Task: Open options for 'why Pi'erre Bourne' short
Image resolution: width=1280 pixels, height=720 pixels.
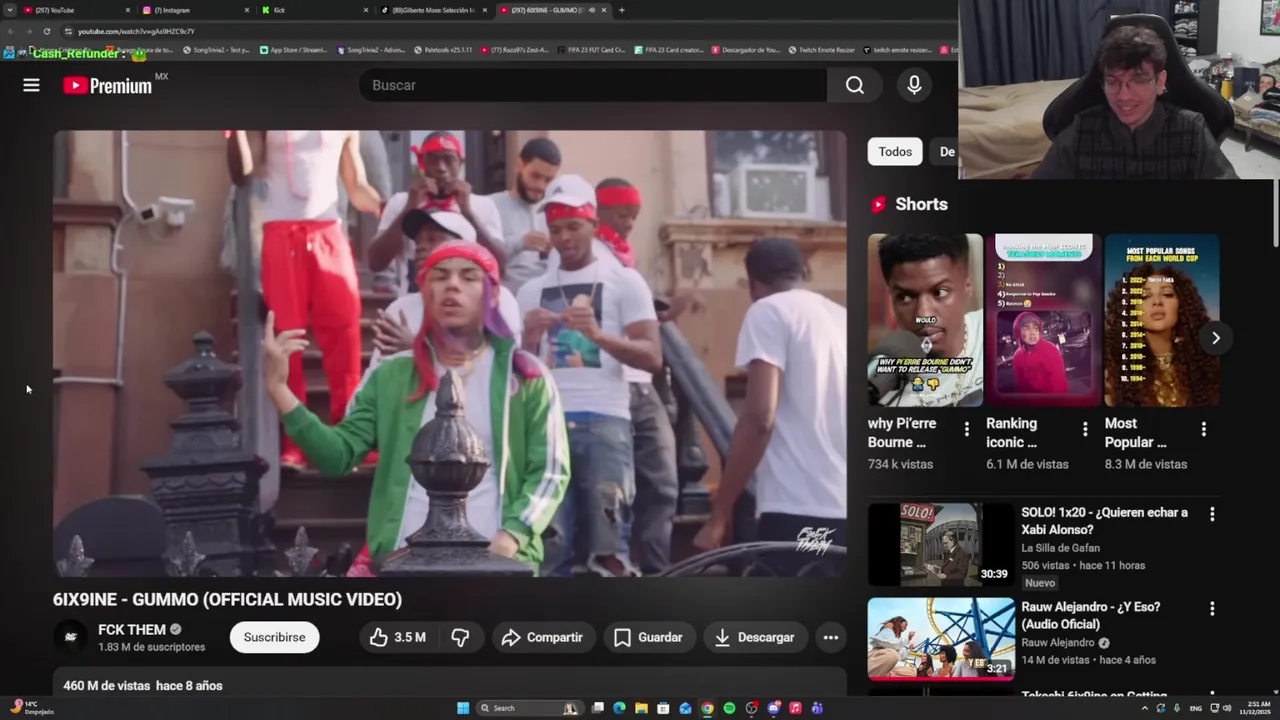Action: pyautogui.click(x=966, y=429)
